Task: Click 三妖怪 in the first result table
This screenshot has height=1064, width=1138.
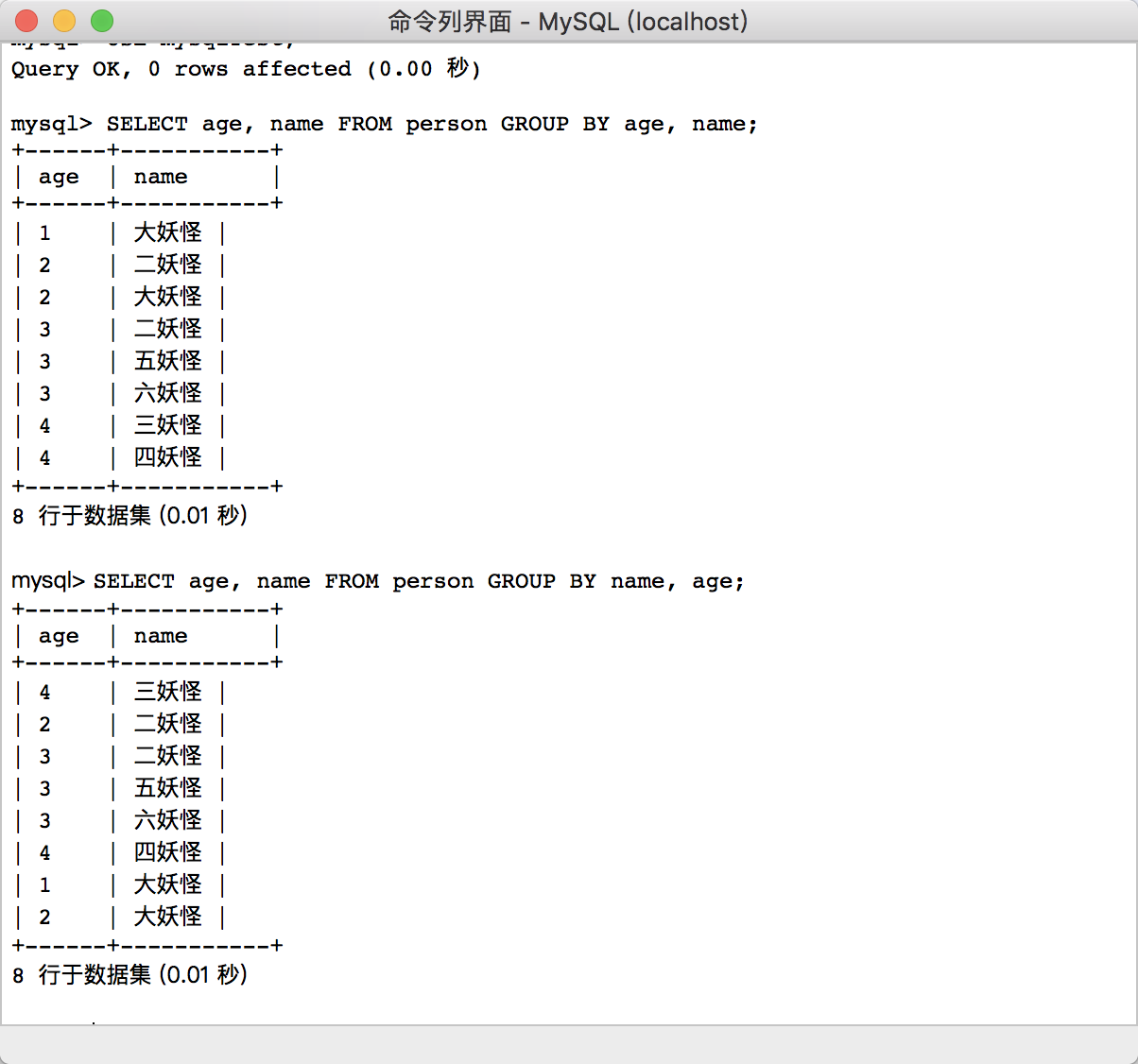Action: (x=168, y=425)
